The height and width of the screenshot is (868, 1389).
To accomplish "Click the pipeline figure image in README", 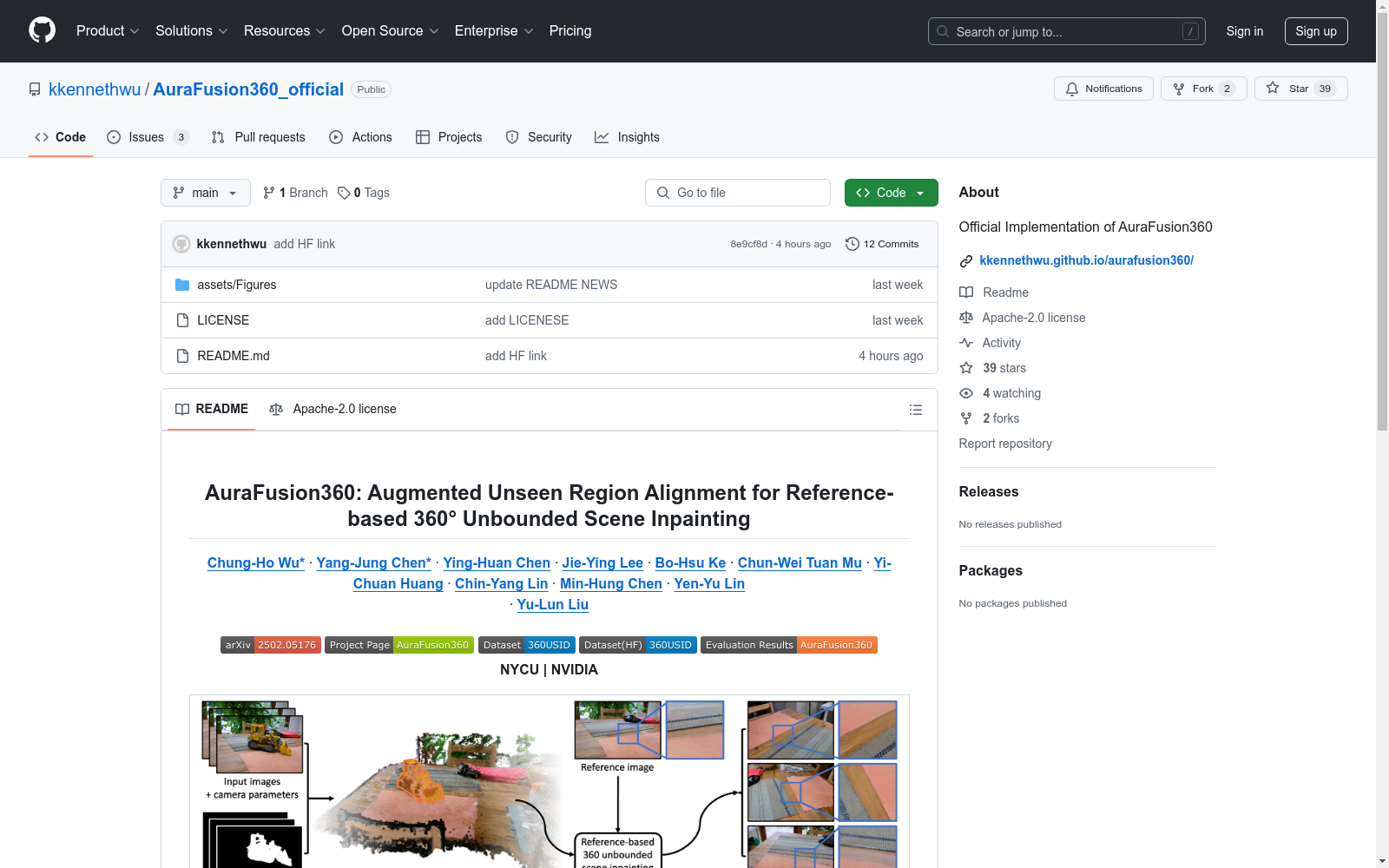I will coord(550,781).
